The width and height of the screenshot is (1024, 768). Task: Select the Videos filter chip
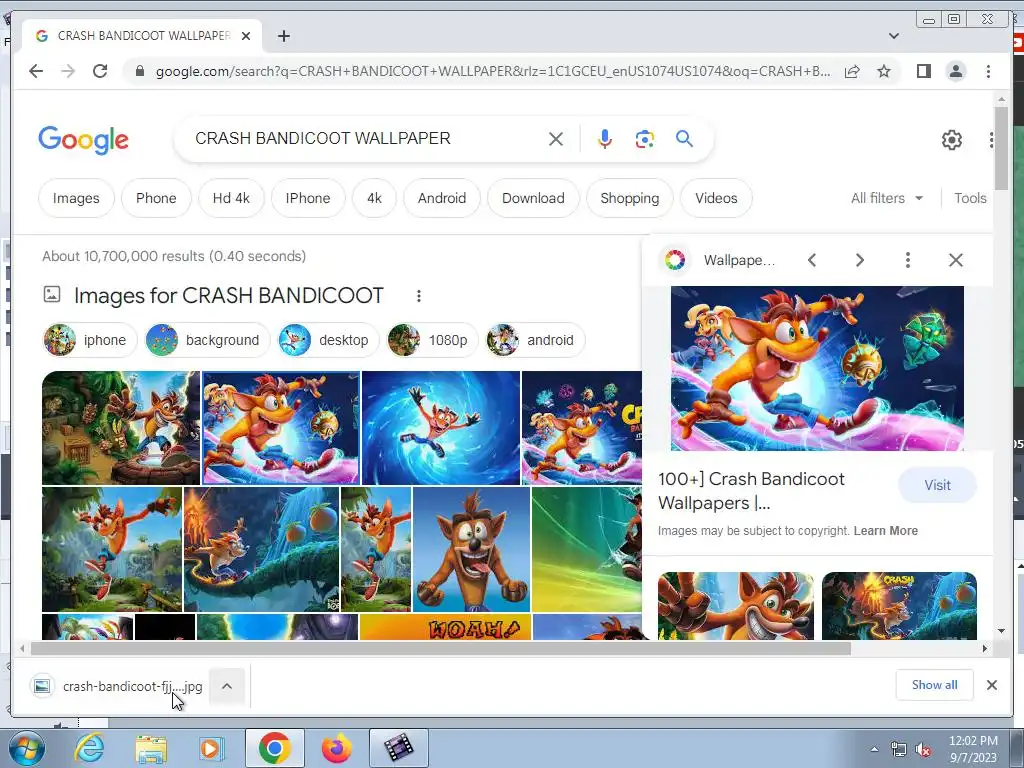point(716,198)
